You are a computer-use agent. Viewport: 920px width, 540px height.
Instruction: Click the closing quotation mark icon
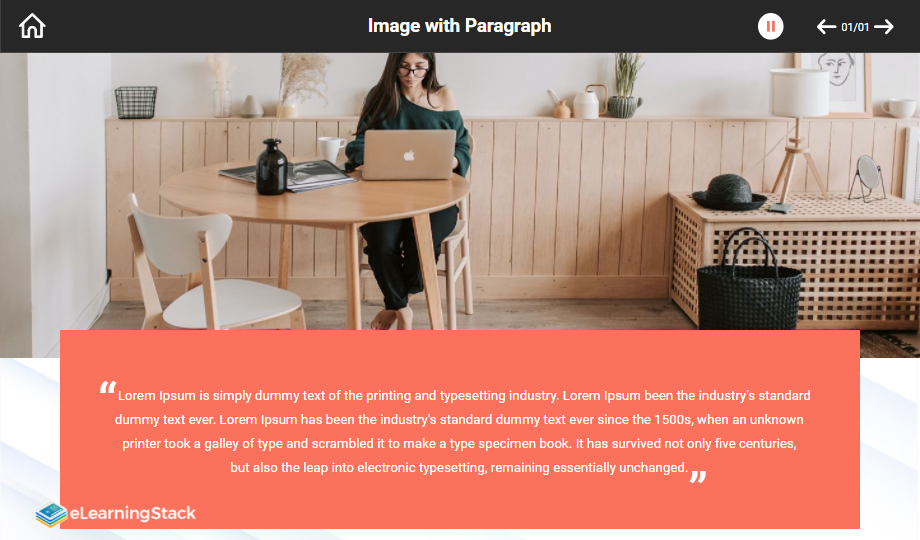tap(698, 477)
